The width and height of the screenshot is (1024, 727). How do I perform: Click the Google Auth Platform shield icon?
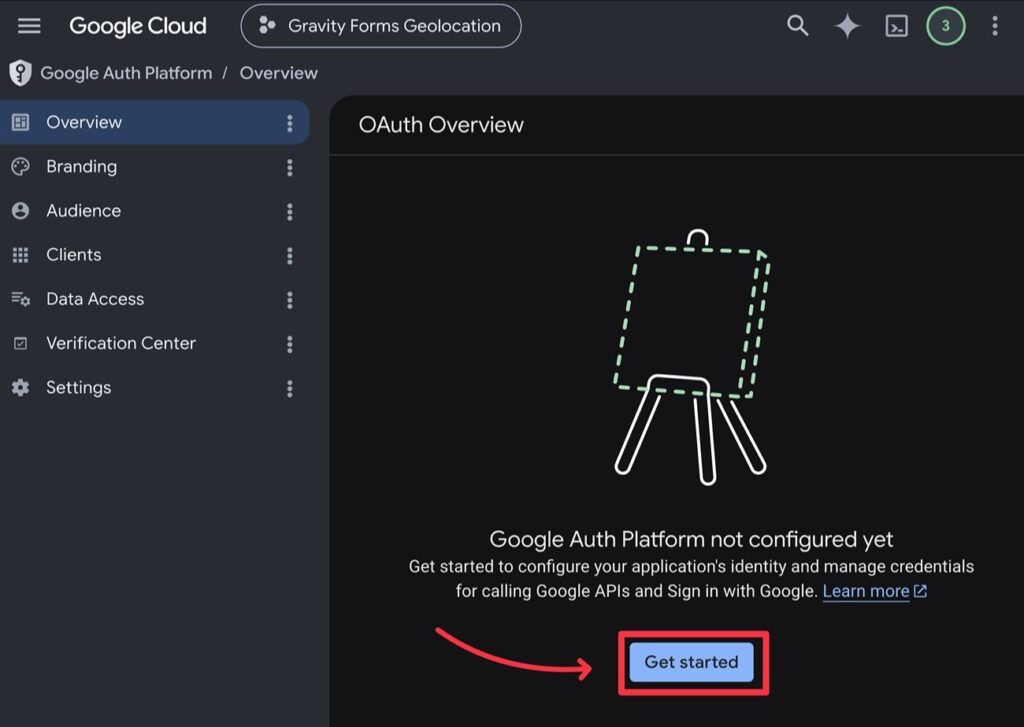coord(20,73)
